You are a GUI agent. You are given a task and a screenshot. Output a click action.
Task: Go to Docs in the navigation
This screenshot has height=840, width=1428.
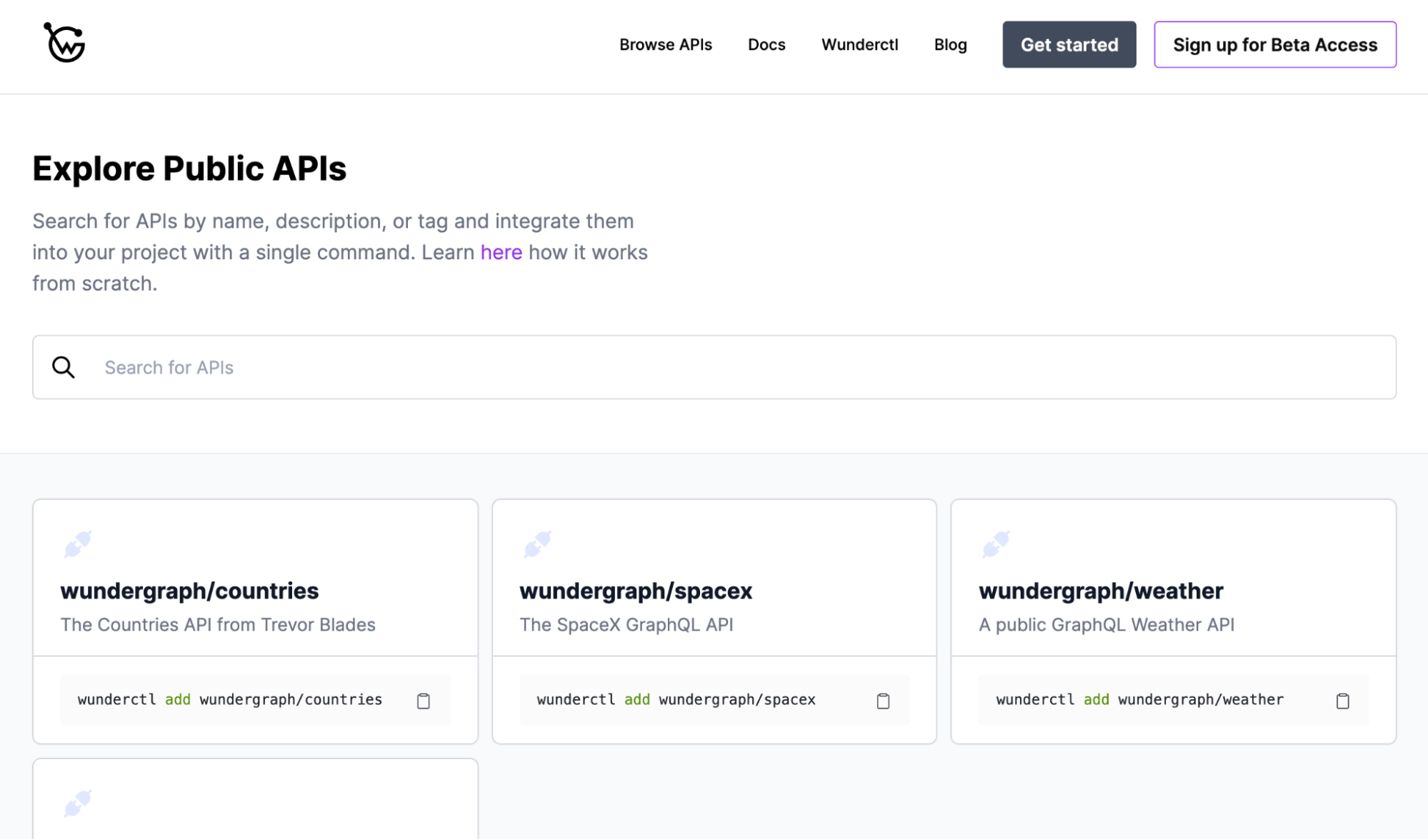(767, 44)
